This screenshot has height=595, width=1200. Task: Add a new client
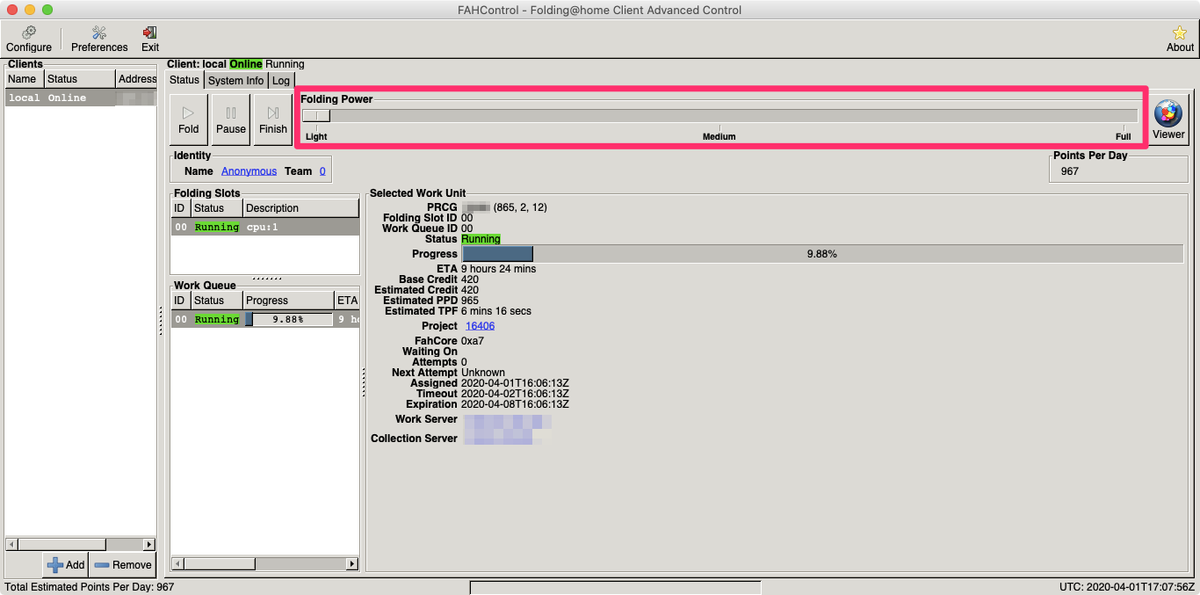(x=66, y=564)
